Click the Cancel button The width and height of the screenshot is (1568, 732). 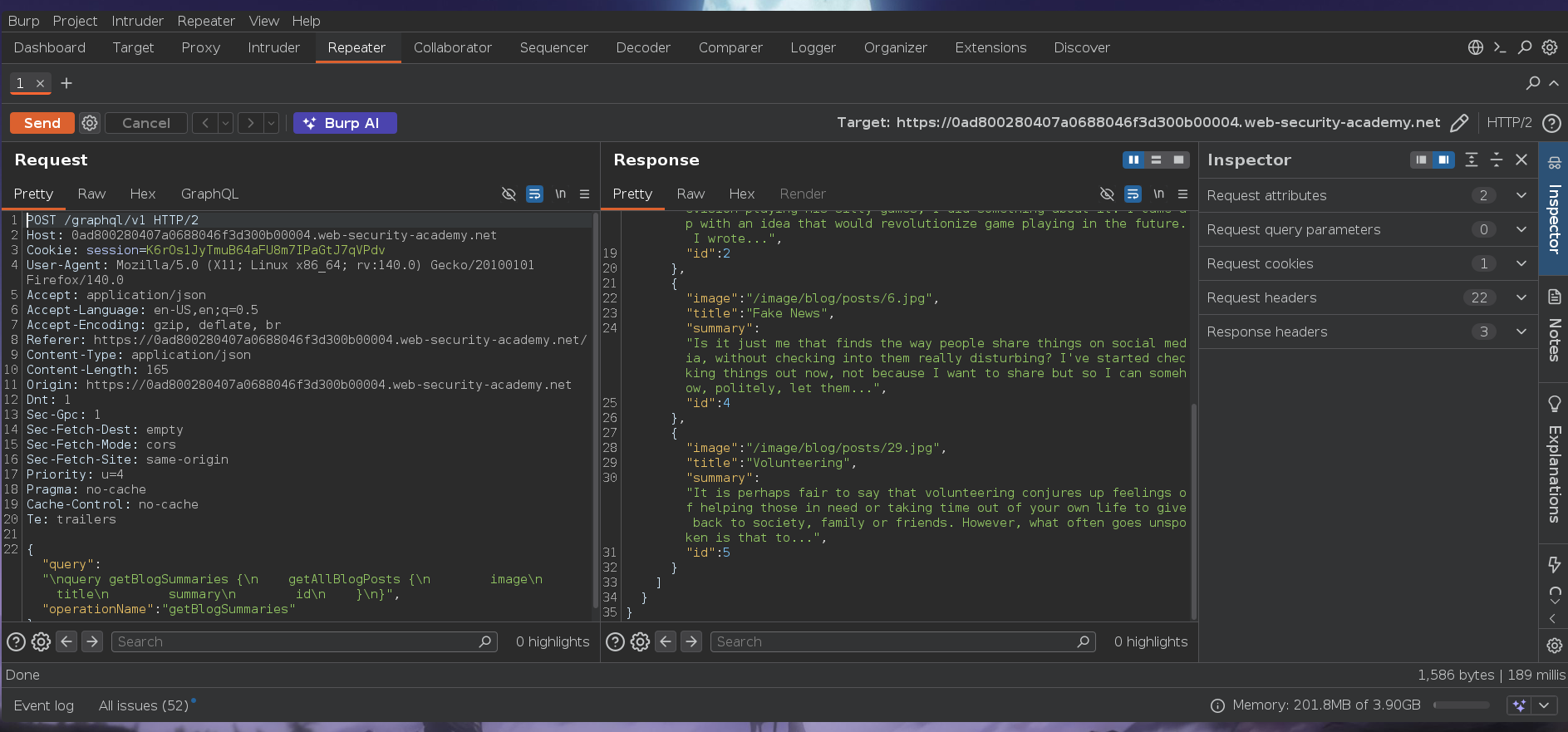[146, 123]
